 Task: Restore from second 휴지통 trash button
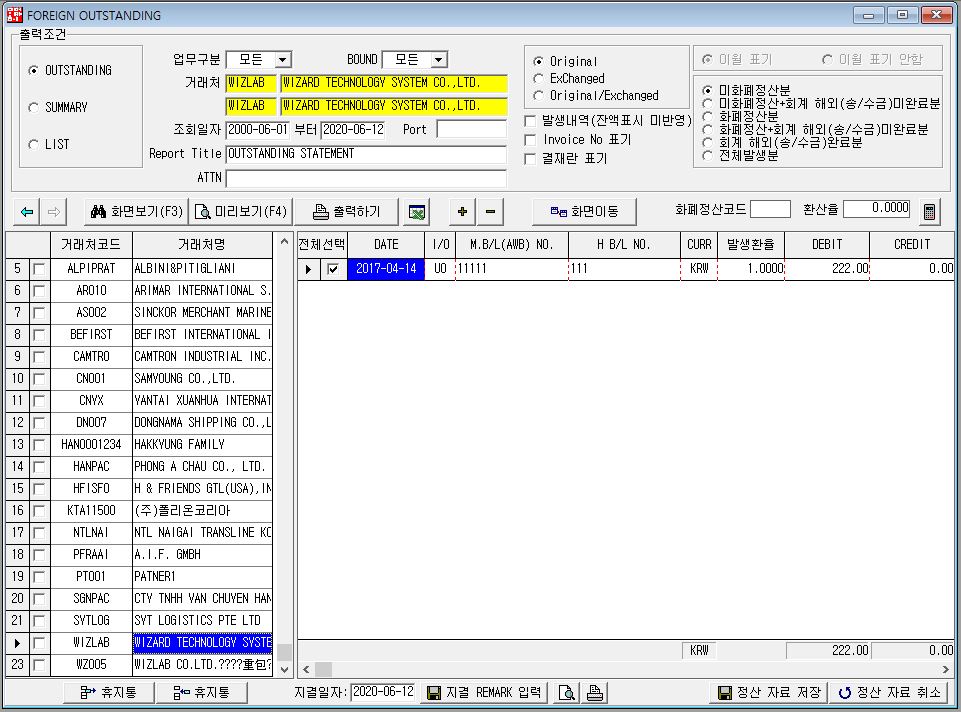coord(202,693)
